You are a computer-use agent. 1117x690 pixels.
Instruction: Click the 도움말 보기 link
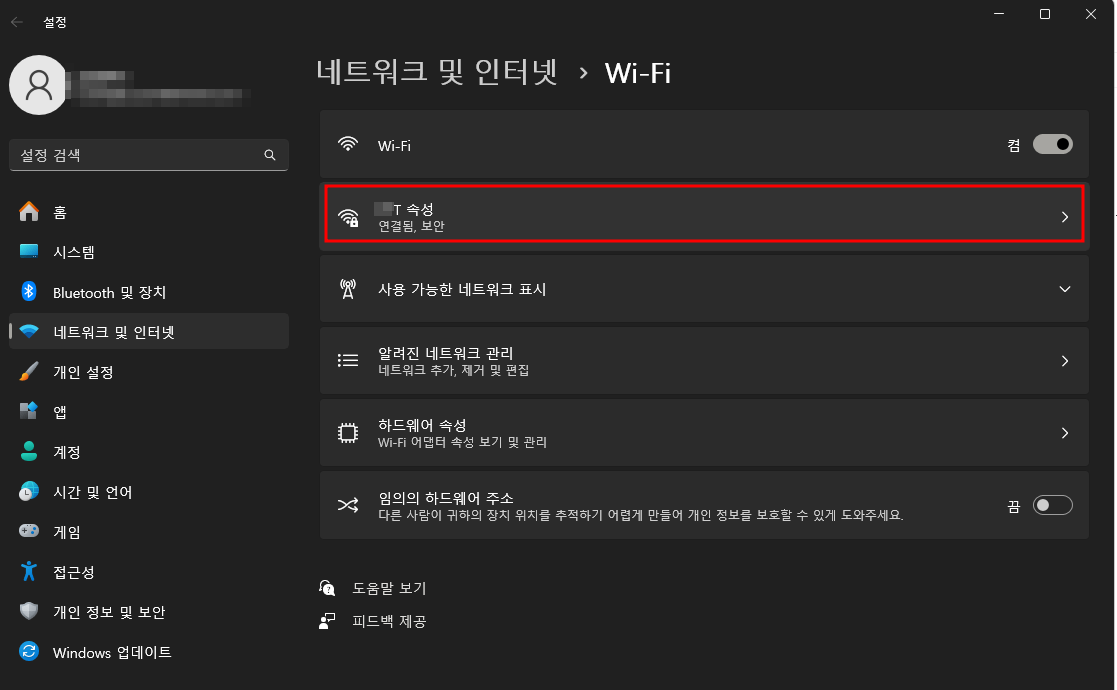[x=389, y=588]
